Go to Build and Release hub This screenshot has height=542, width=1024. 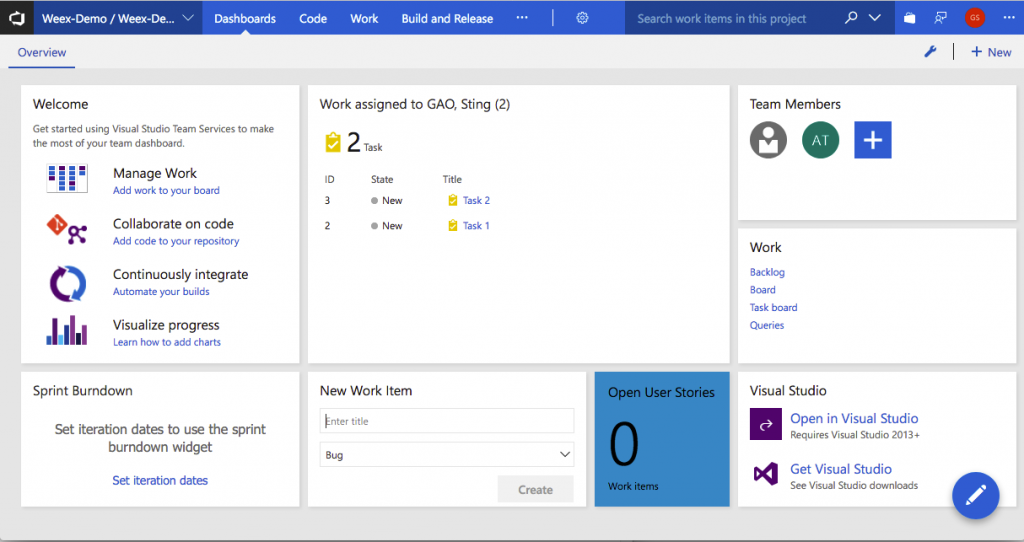coord(447,18)
